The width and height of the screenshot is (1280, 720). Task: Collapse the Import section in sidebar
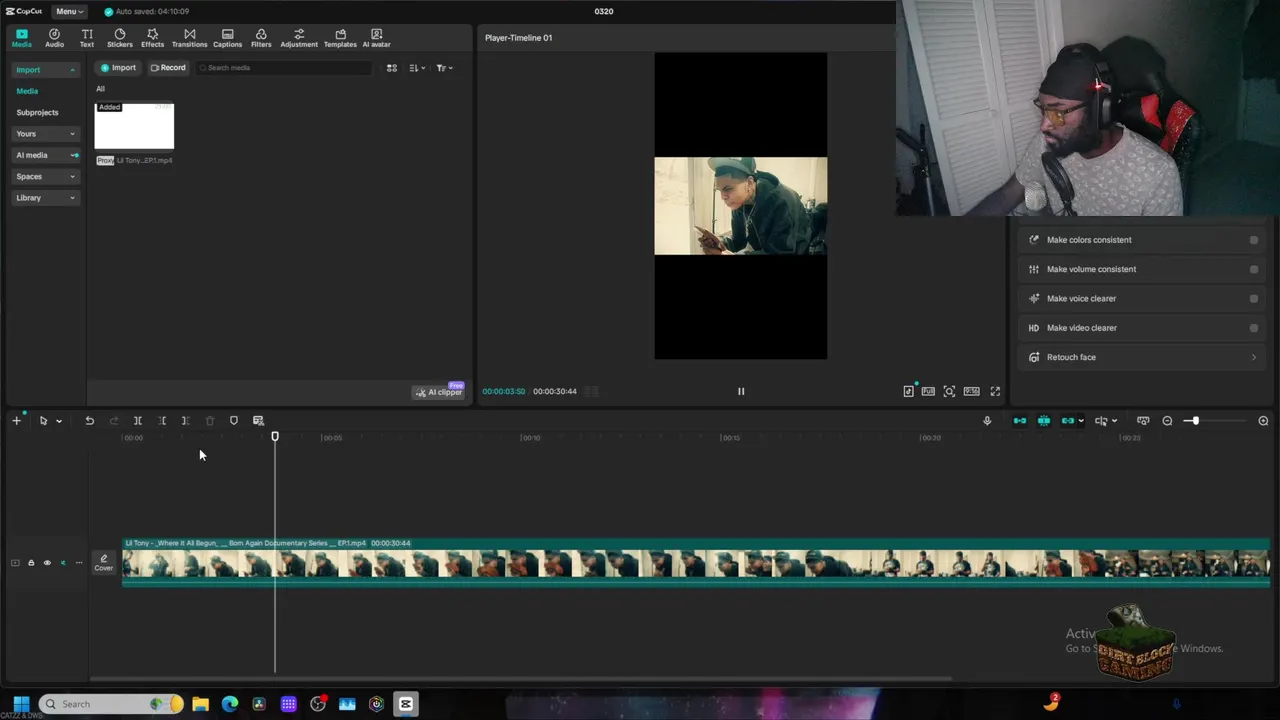(46, 70)
